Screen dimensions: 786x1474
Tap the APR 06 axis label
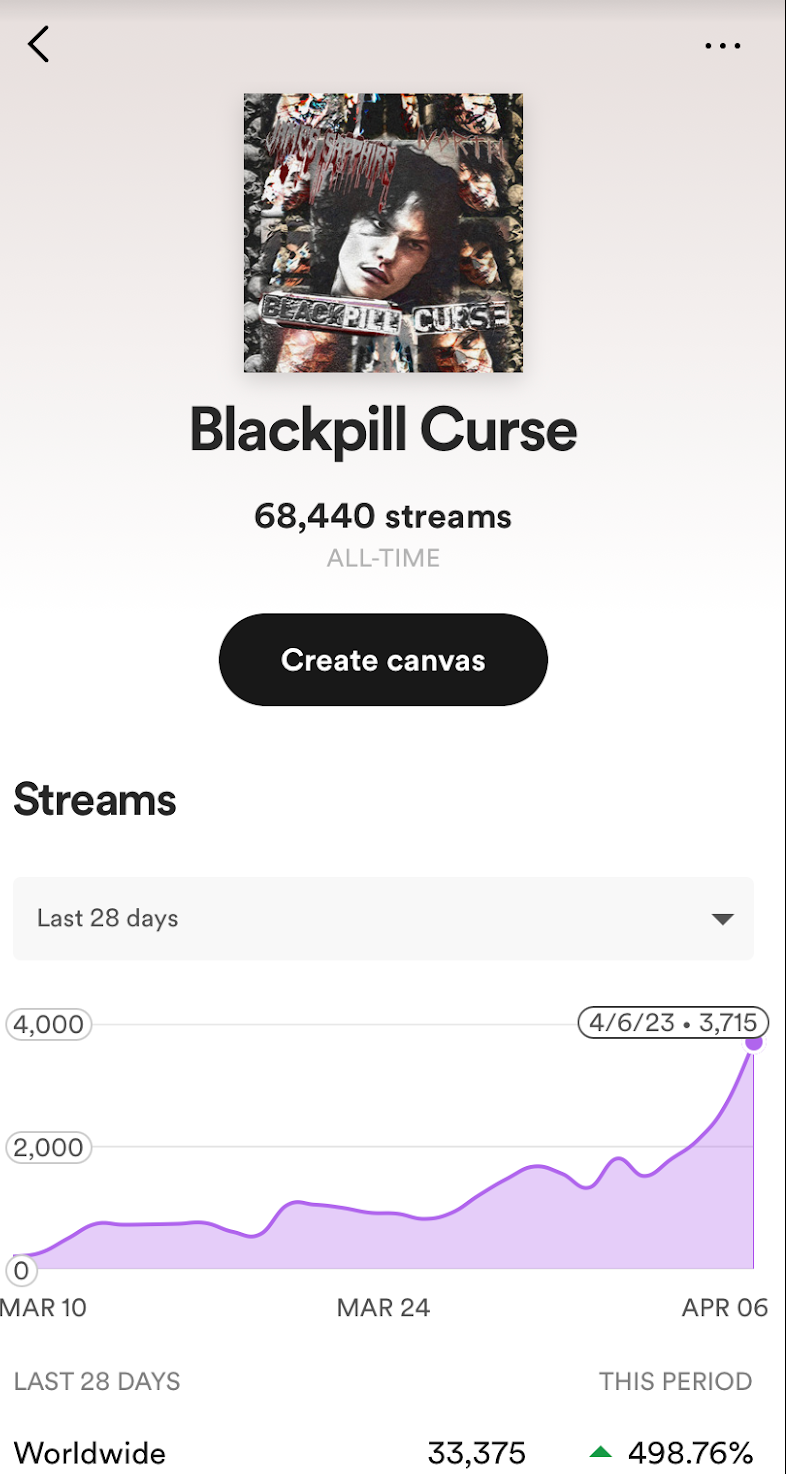tap(724, 1307)
